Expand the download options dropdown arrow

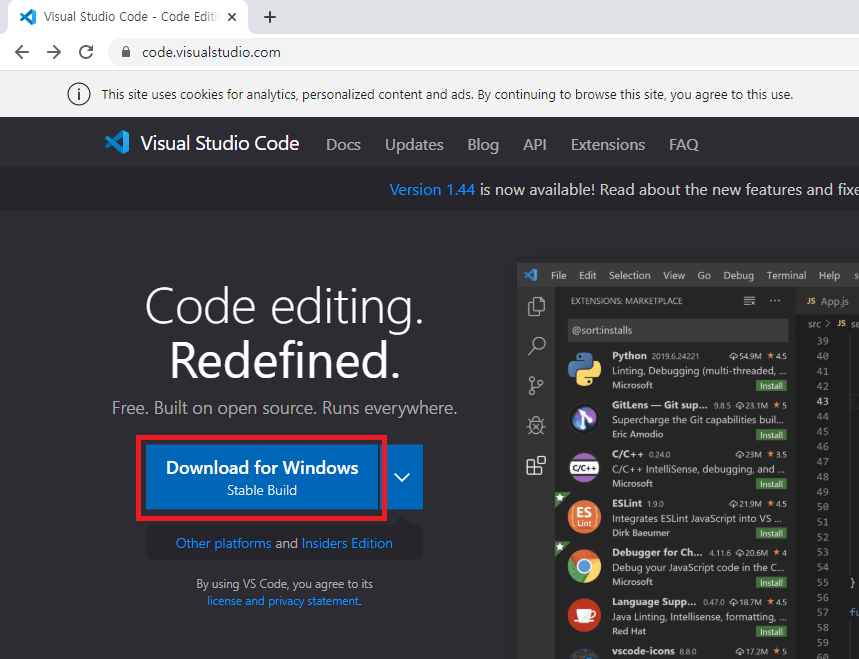point(402,477)
